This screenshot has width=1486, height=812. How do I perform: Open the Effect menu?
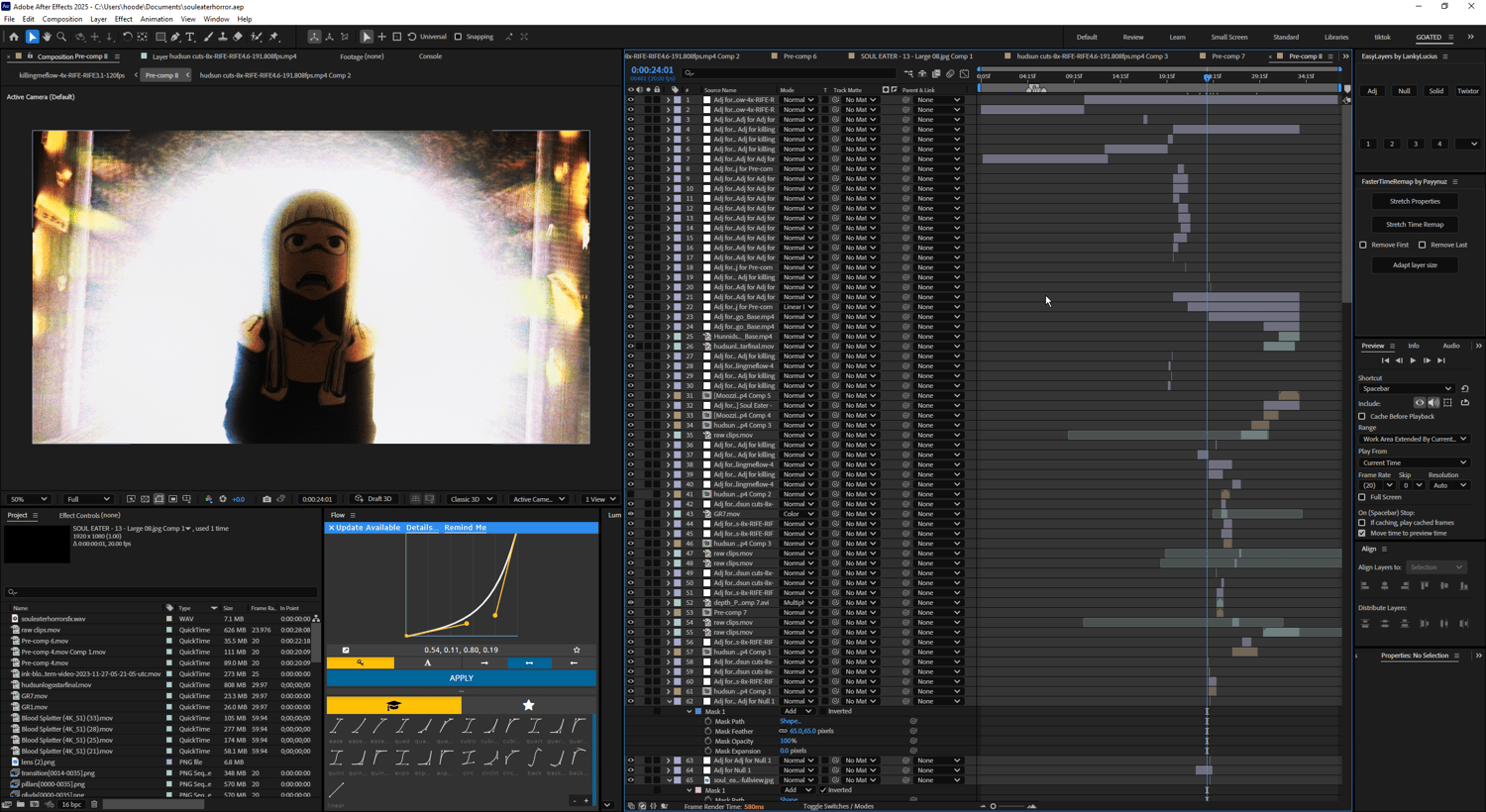124,19
